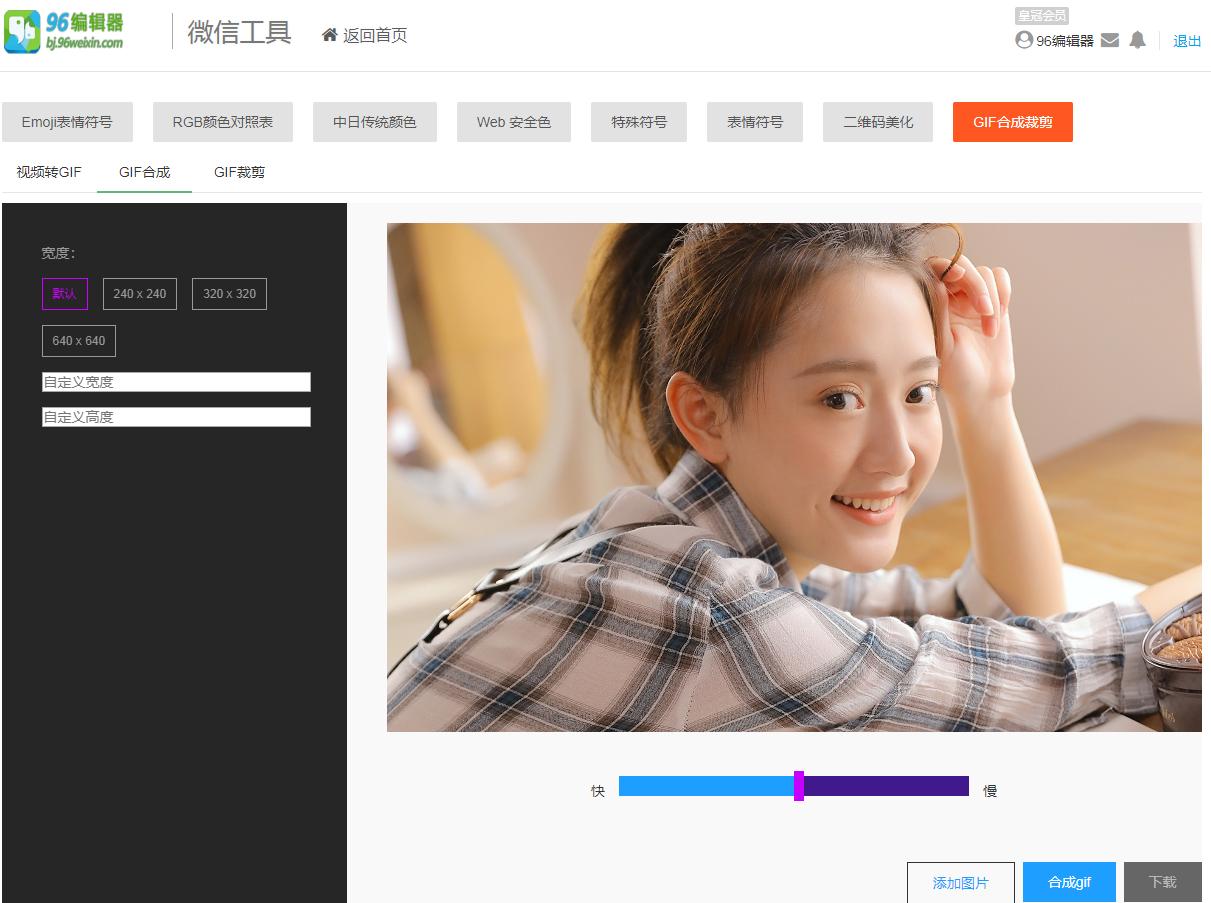Viewport: 1211px width, 903px height.
Task: Open the 二维码美化 tool
Action: [877, 122]
